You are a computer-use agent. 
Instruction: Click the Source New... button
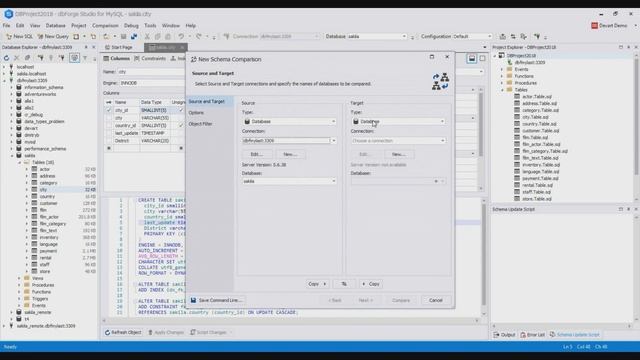click(x=290, y=154)
